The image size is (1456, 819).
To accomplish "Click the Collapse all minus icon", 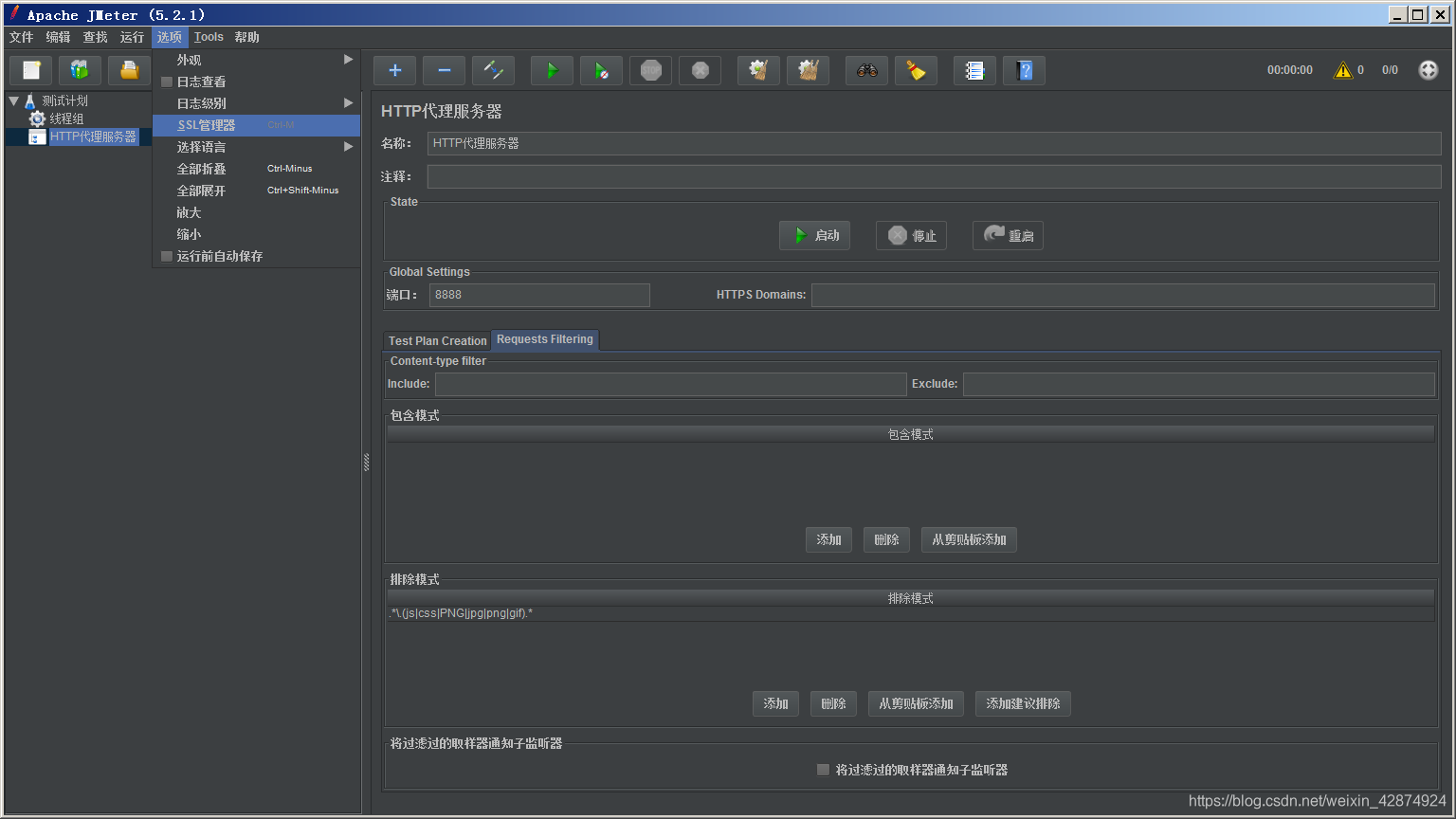I will coord(444,70).
